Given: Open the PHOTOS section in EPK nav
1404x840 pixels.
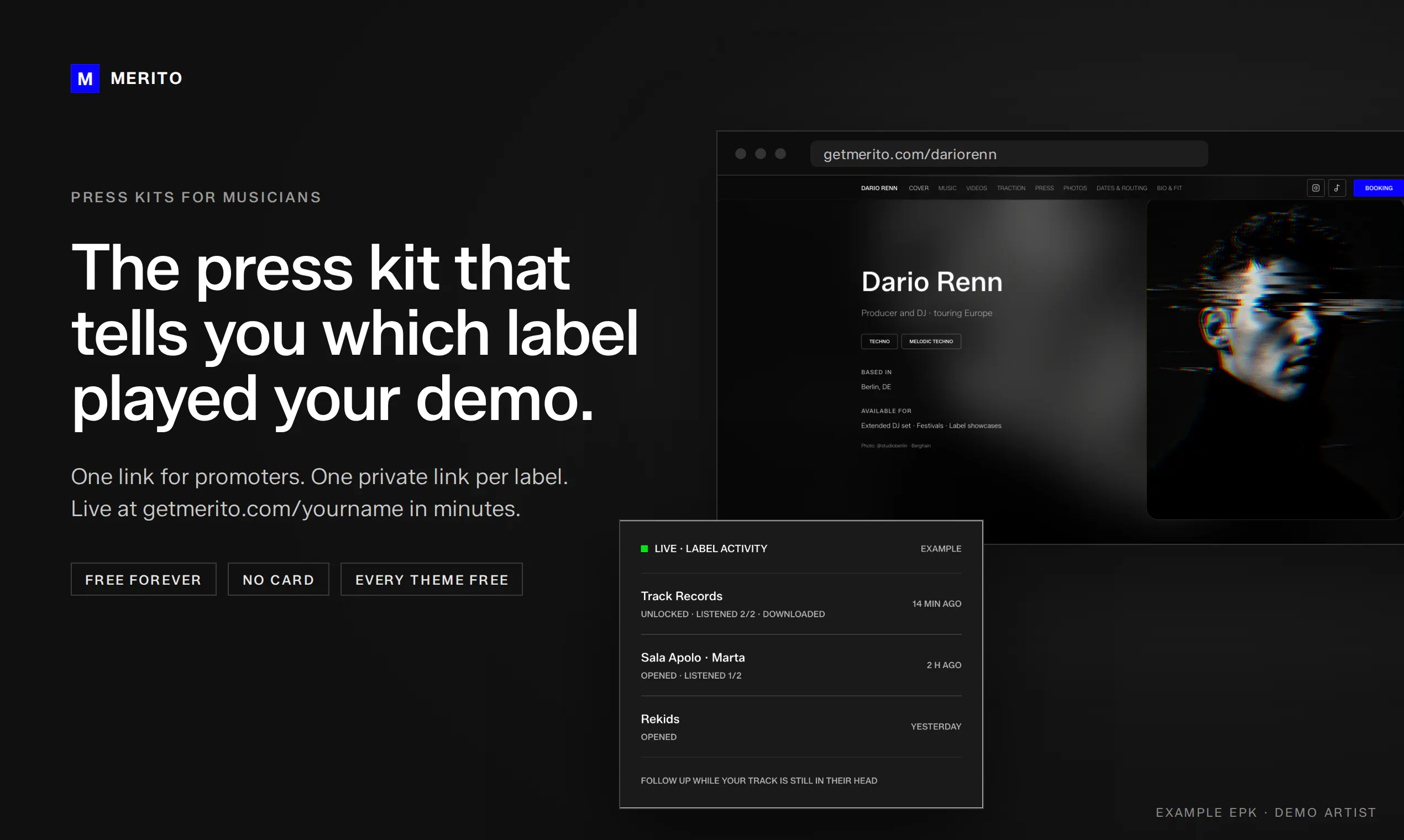Looking at the screenshot, I should 1075,188.
